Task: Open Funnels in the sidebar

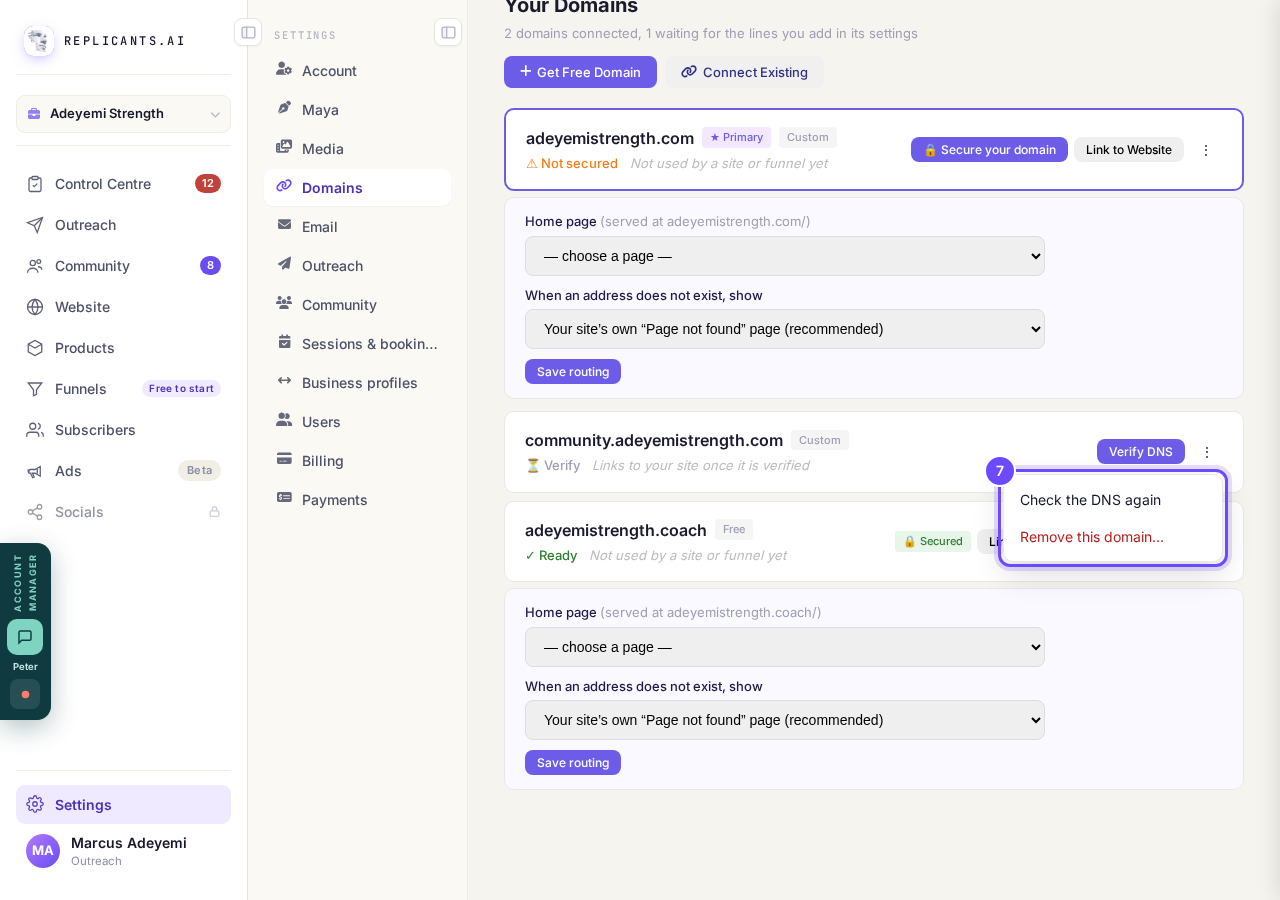Action: coord(123,388)
